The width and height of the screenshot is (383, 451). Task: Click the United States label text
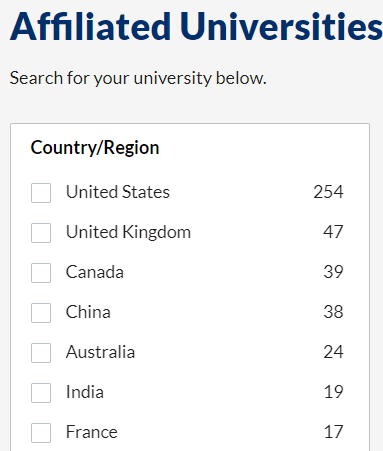click(x=118, y=192)
